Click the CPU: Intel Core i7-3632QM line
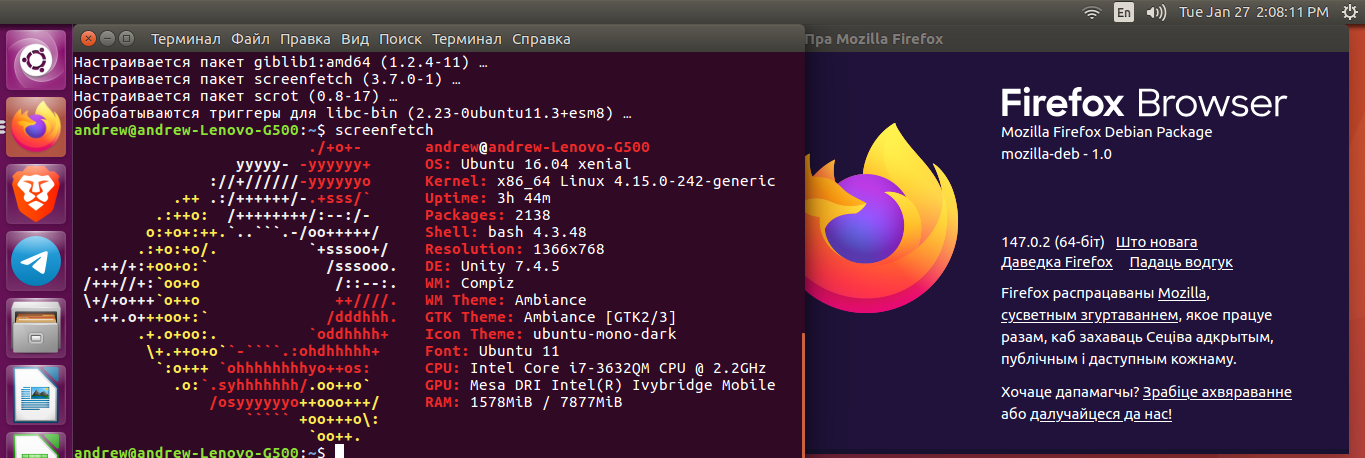Screen dimensions: 1365x458 (x=596, y=368)
